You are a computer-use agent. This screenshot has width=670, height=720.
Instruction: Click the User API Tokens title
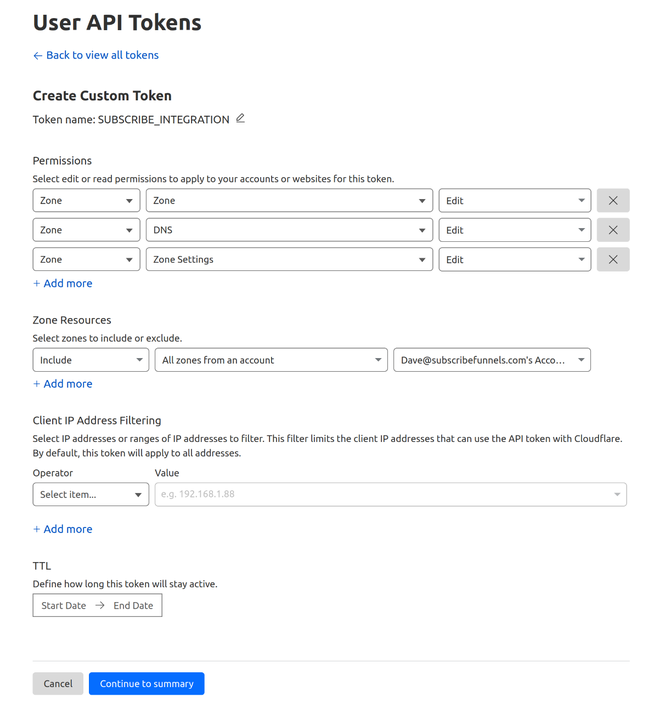coord(117,22)
